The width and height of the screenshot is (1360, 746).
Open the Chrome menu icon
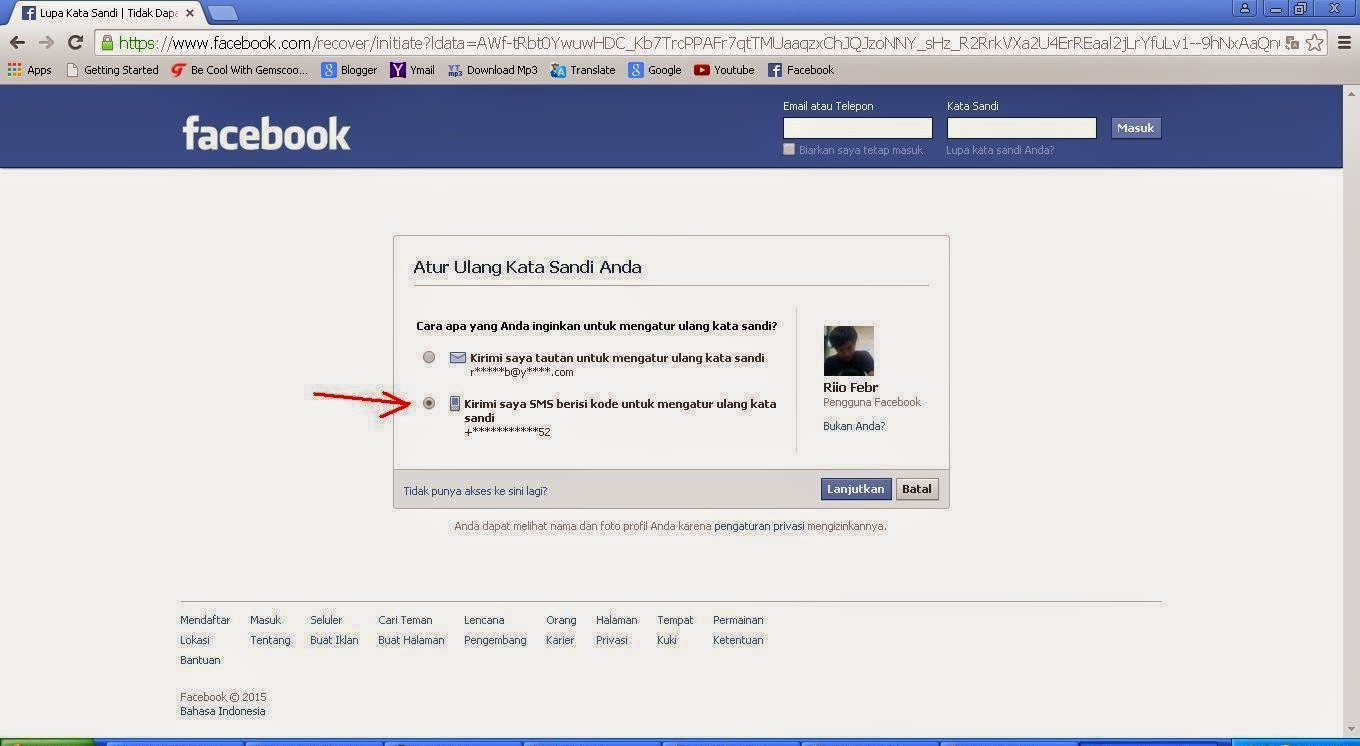point(1343,43)
